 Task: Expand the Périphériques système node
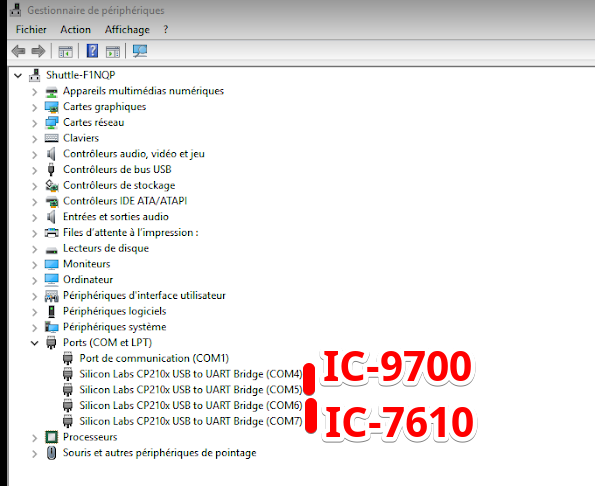35,327
